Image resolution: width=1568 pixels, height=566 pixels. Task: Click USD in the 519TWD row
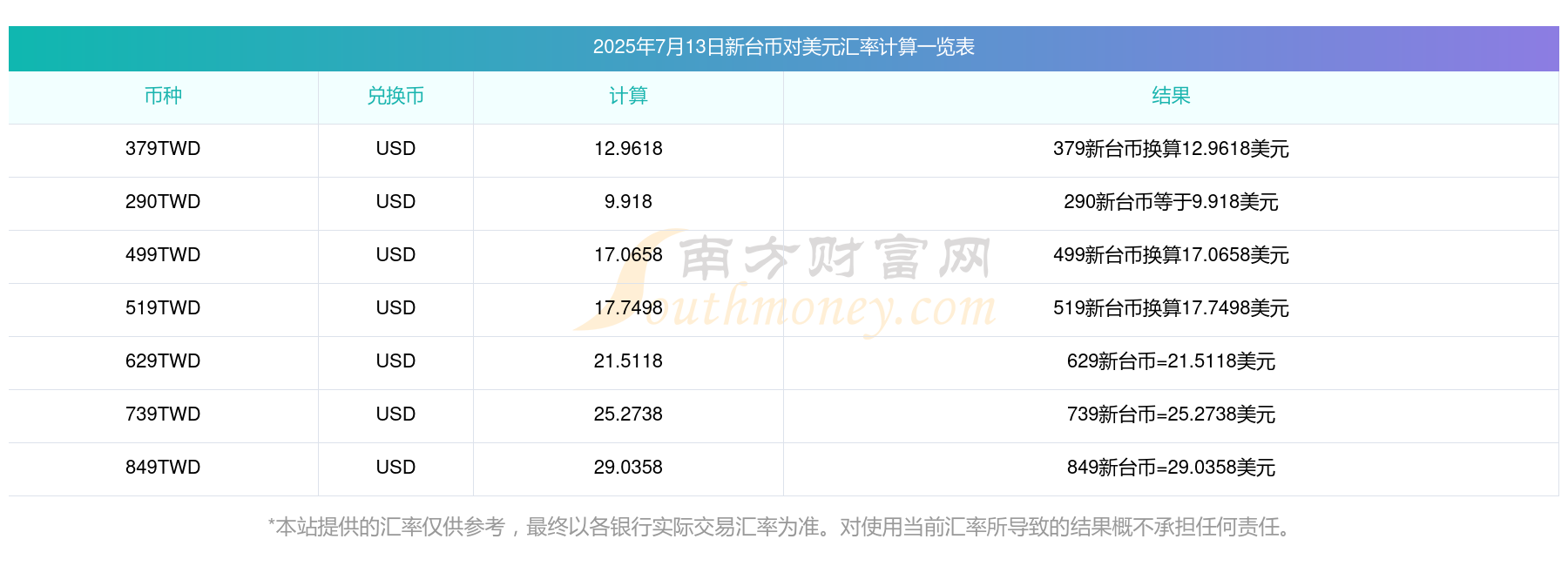pyautogui.click(x=395, y=308)
